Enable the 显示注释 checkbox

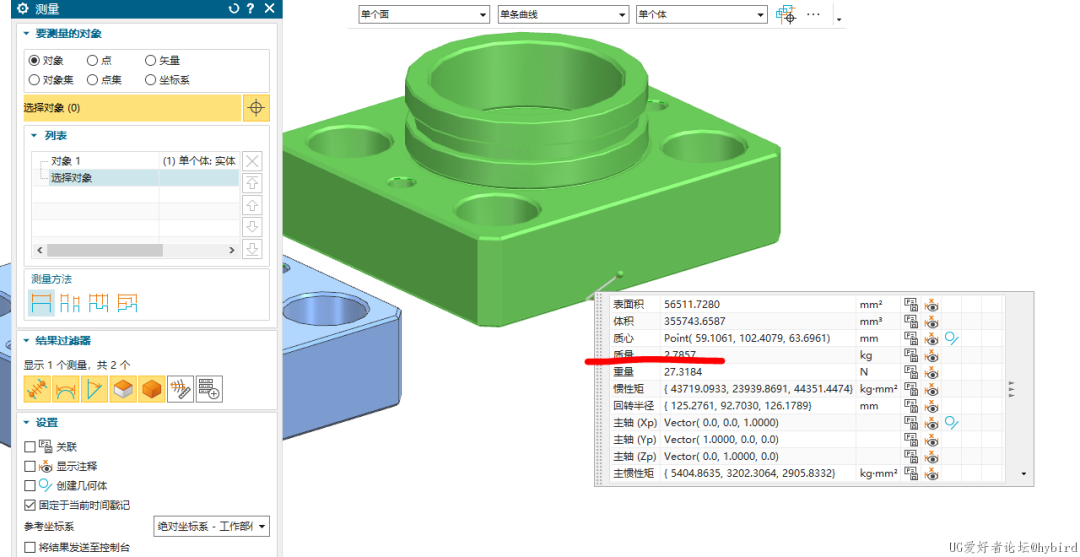click(x=29, y=467)
